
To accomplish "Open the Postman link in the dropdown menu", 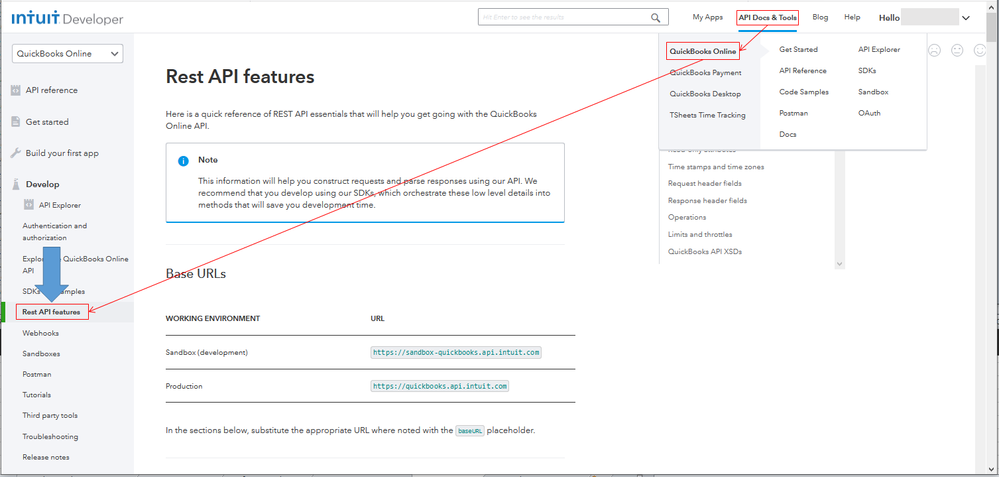I will [x=794, y=113].
